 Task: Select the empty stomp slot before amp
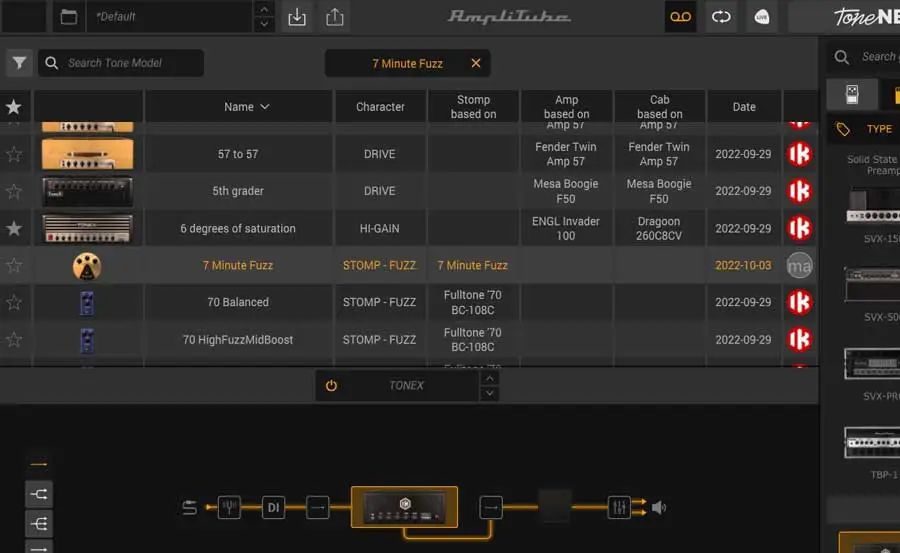click(x=317, y=507)
